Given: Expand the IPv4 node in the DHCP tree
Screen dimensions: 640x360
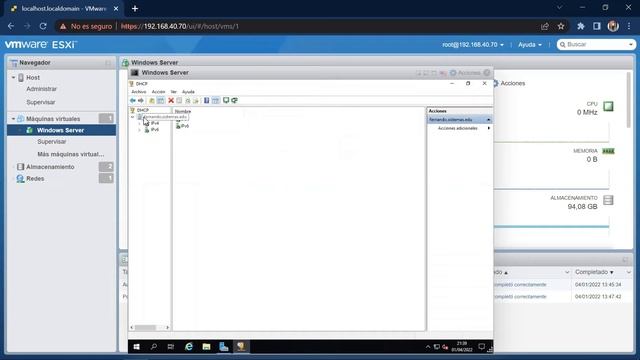Looking at the screenshot, I should coord(140,123).
